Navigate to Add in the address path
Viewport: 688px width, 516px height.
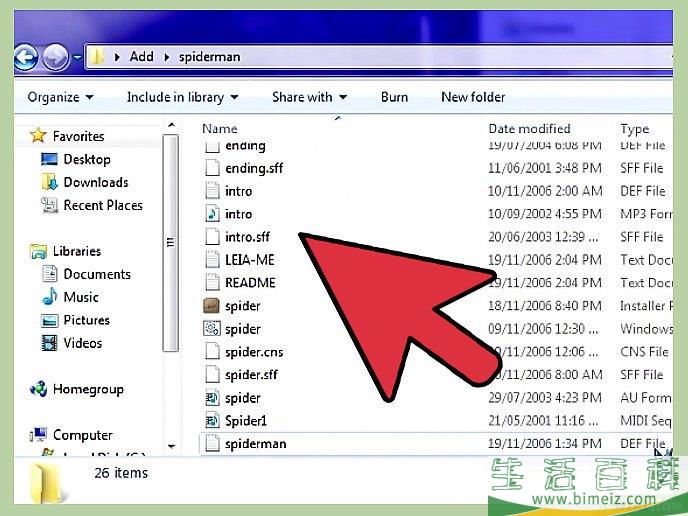click(141, 57)
